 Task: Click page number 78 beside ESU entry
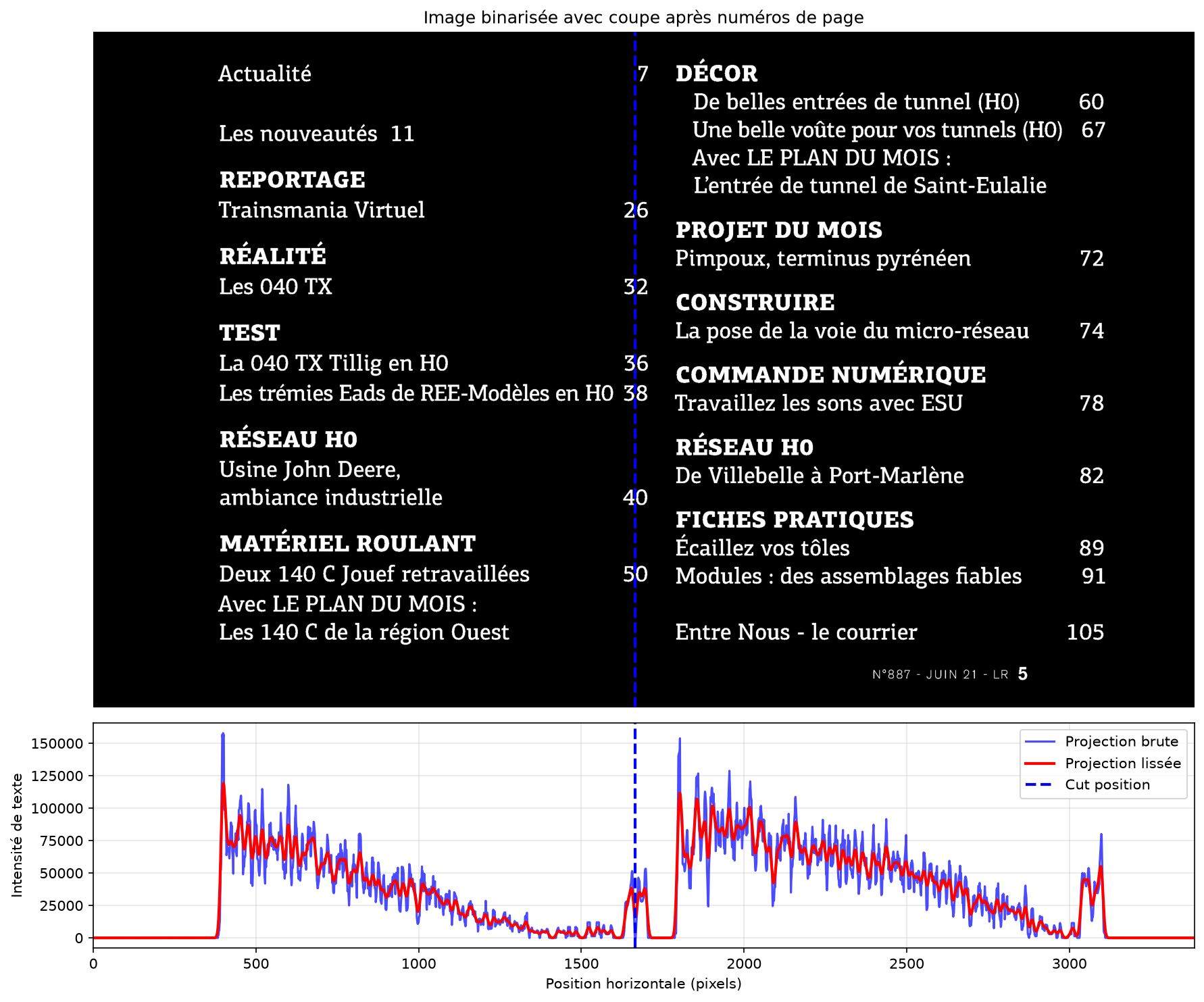pos(1092,403)
